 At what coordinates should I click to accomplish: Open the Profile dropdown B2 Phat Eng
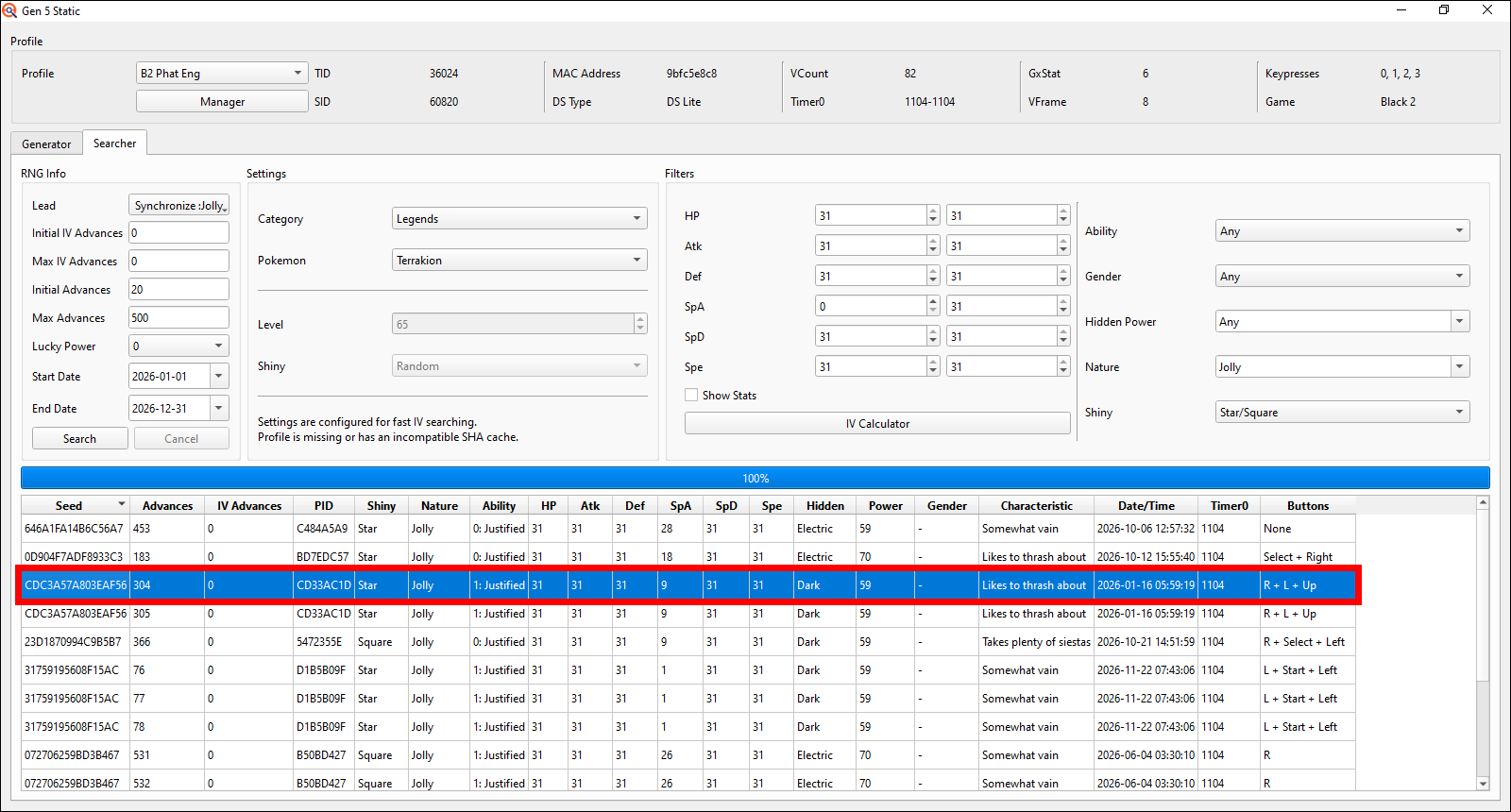click(x=222, y=74)
